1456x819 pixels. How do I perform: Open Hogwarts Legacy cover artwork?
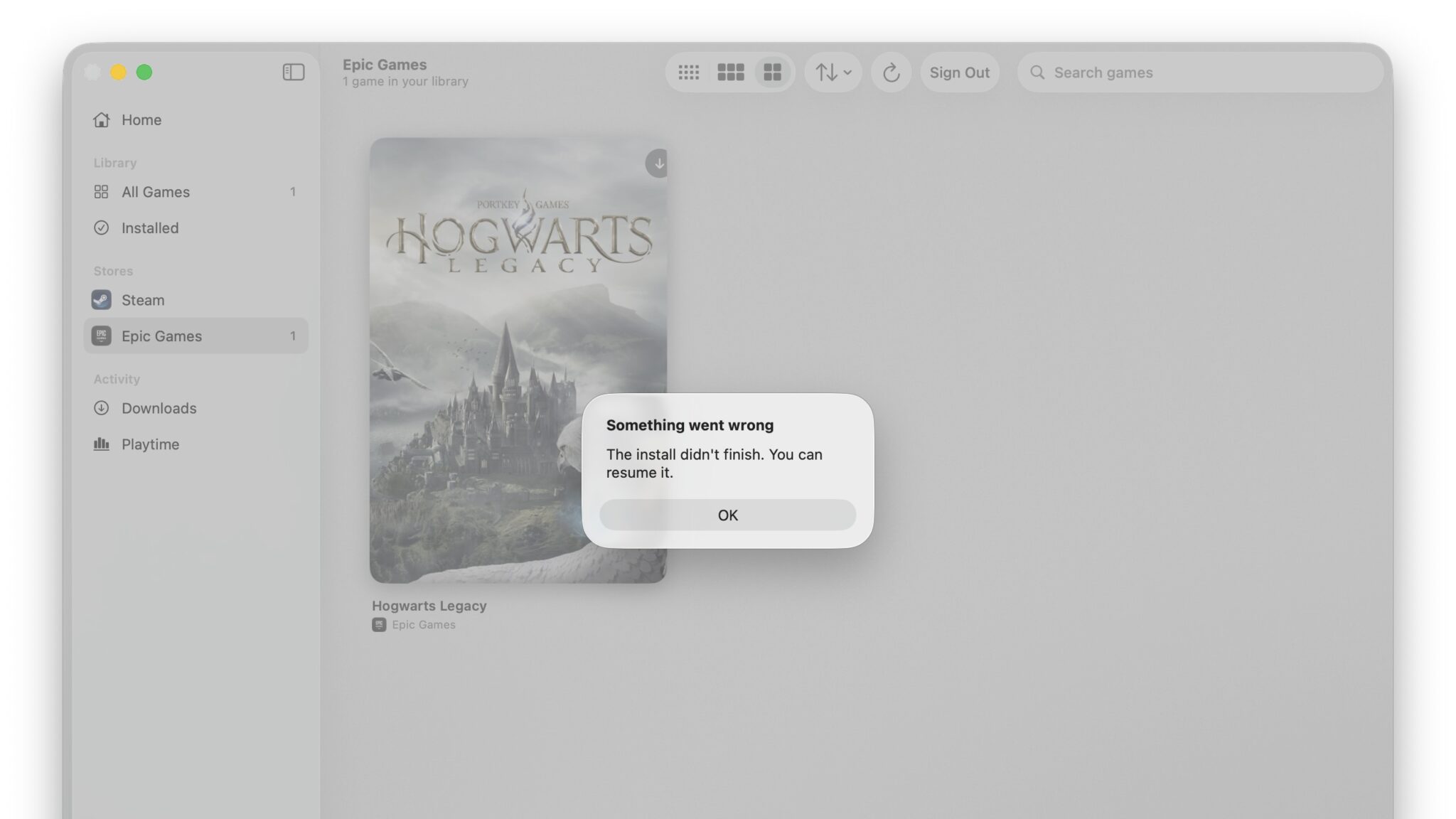[x=518, y=360]
